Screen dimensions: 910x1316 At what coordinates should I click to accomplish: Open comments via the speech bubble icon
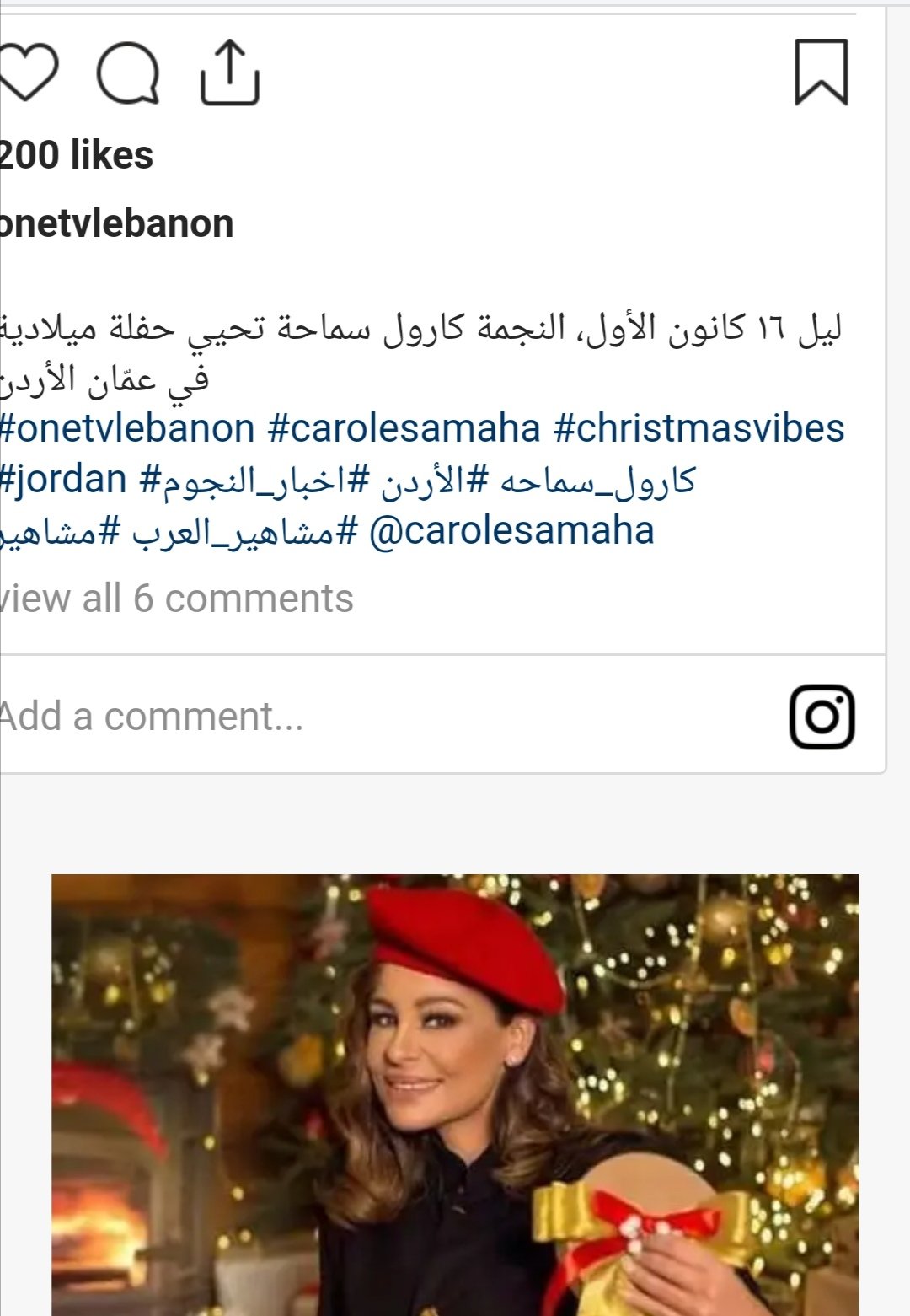point(128,73)
